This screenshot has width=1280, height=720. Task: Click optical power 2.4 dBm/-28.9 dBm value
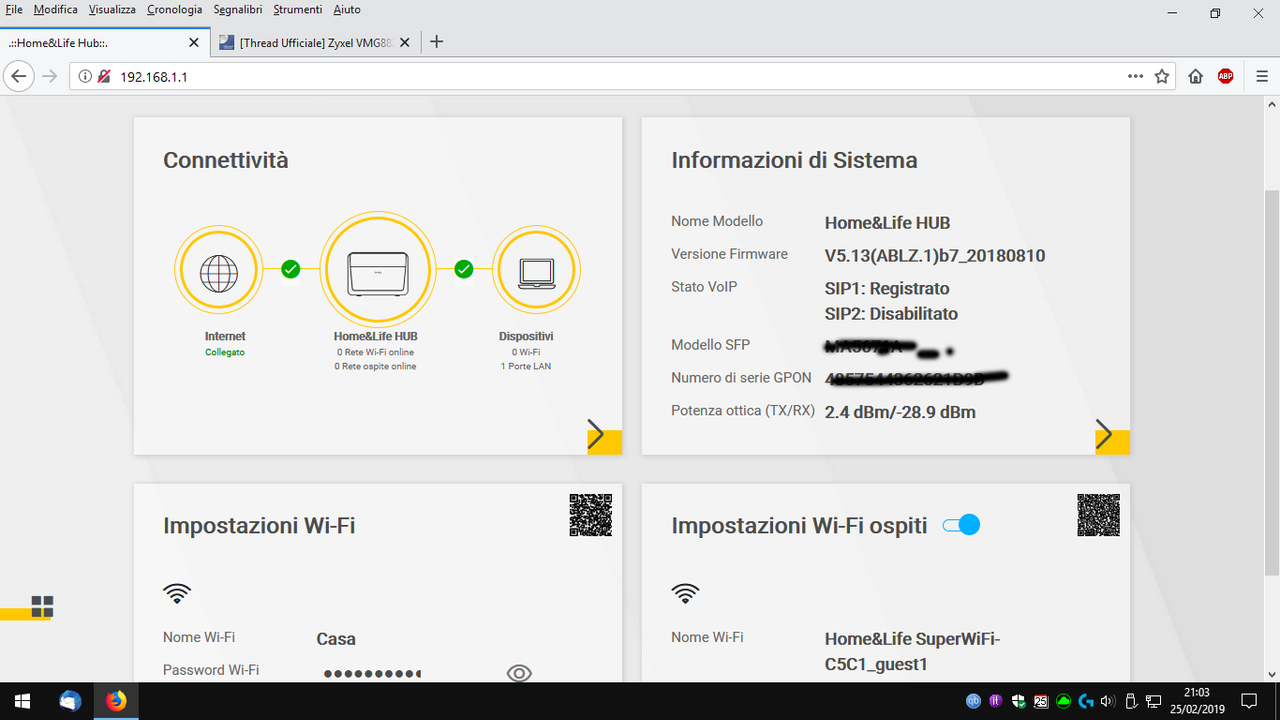tap(900, 412)
